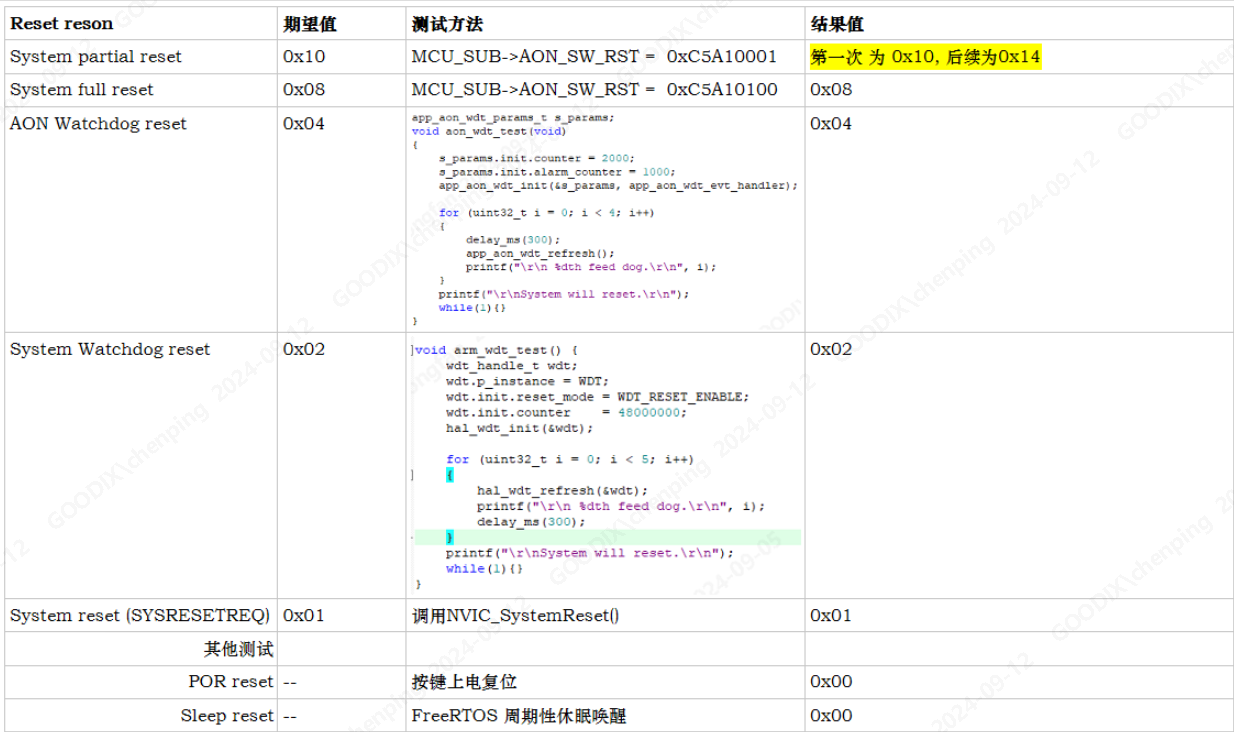Click the "FreeRTOS 周期性休眠唤醒" cell
Viewport: 1234px width, 732px height.
coord(518,716)
